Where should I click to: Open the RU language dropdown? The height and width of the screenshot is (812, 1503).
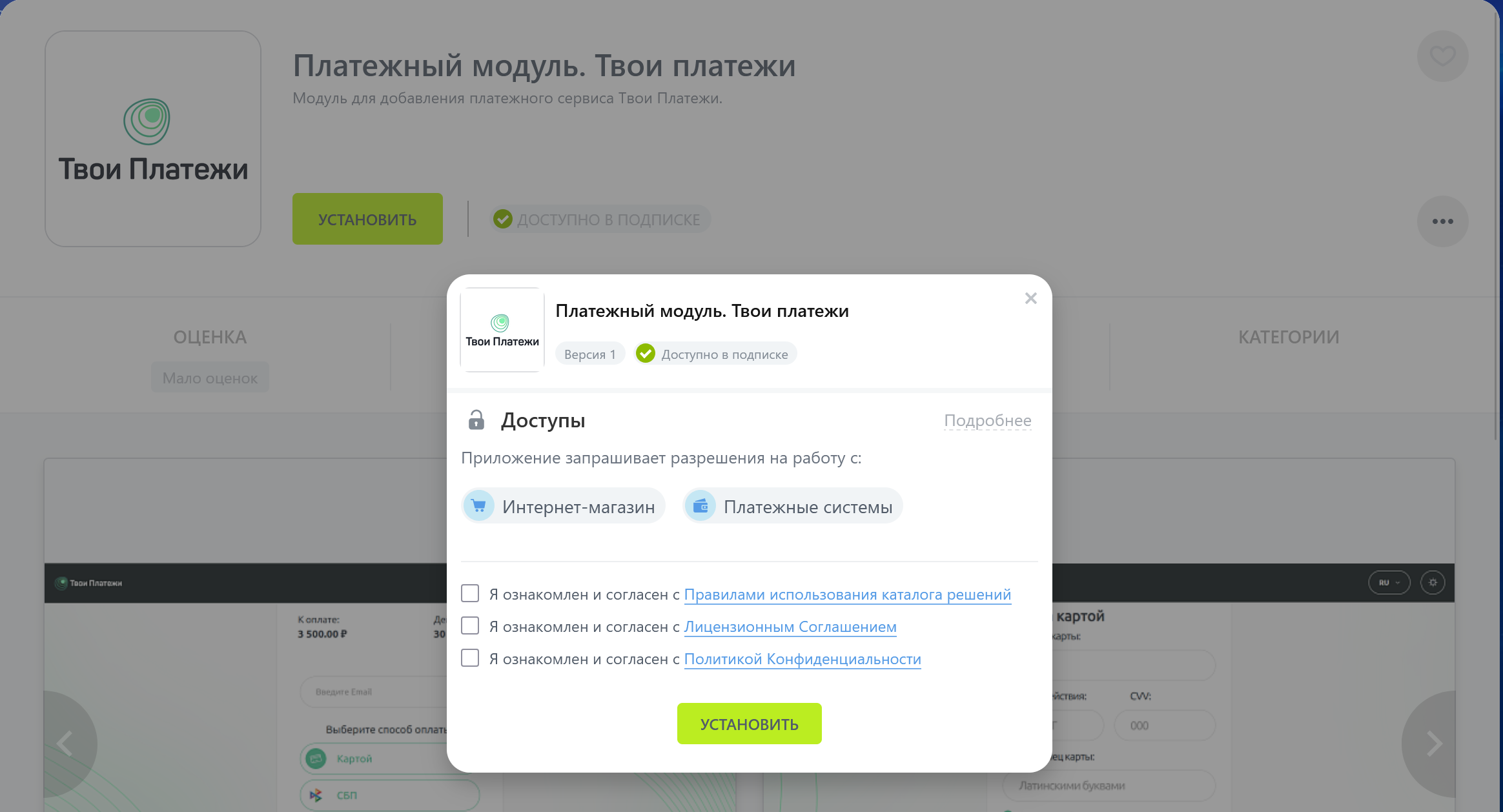1389,582
